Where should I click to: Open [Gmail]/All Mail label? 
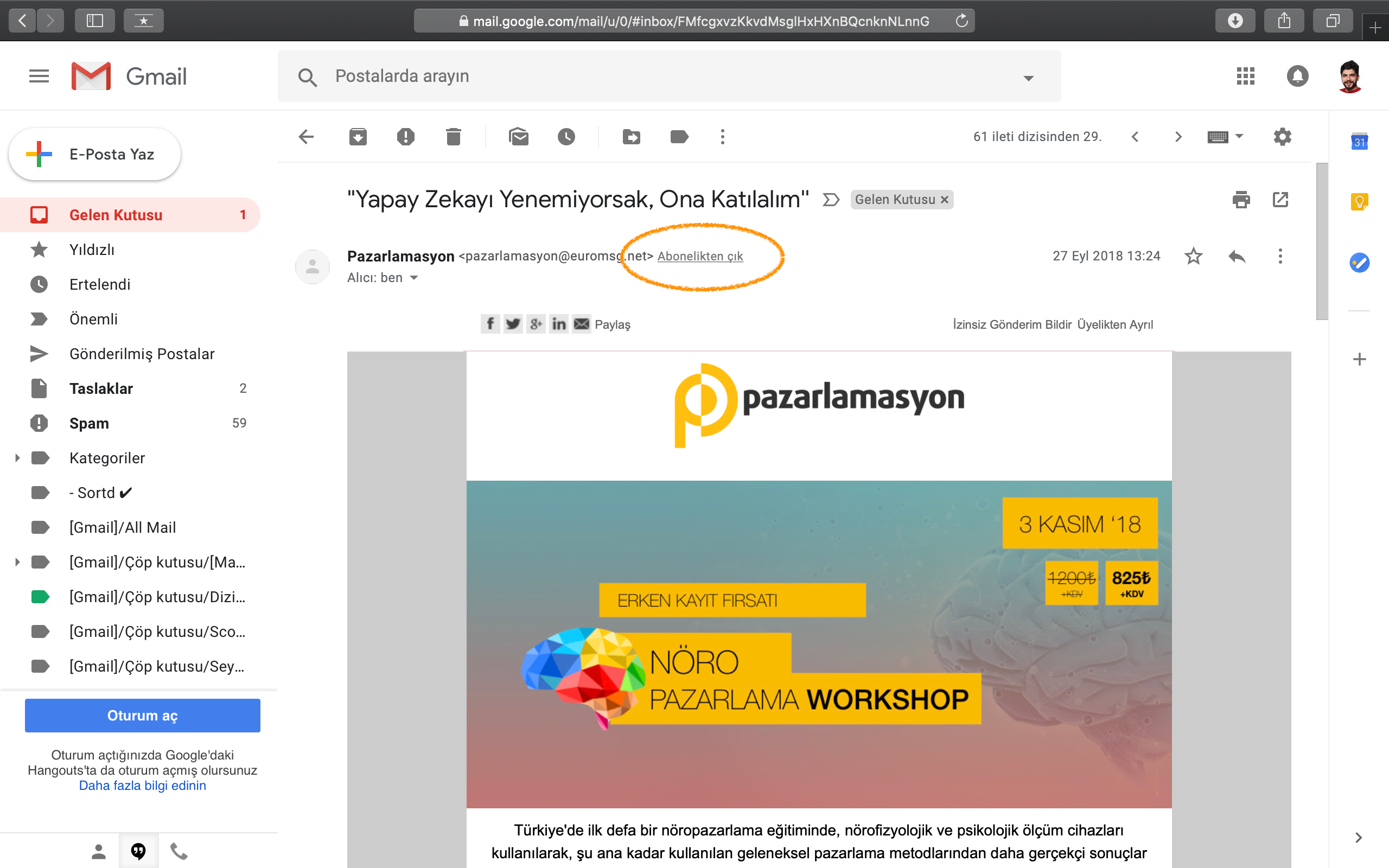(x=130, y=527)
